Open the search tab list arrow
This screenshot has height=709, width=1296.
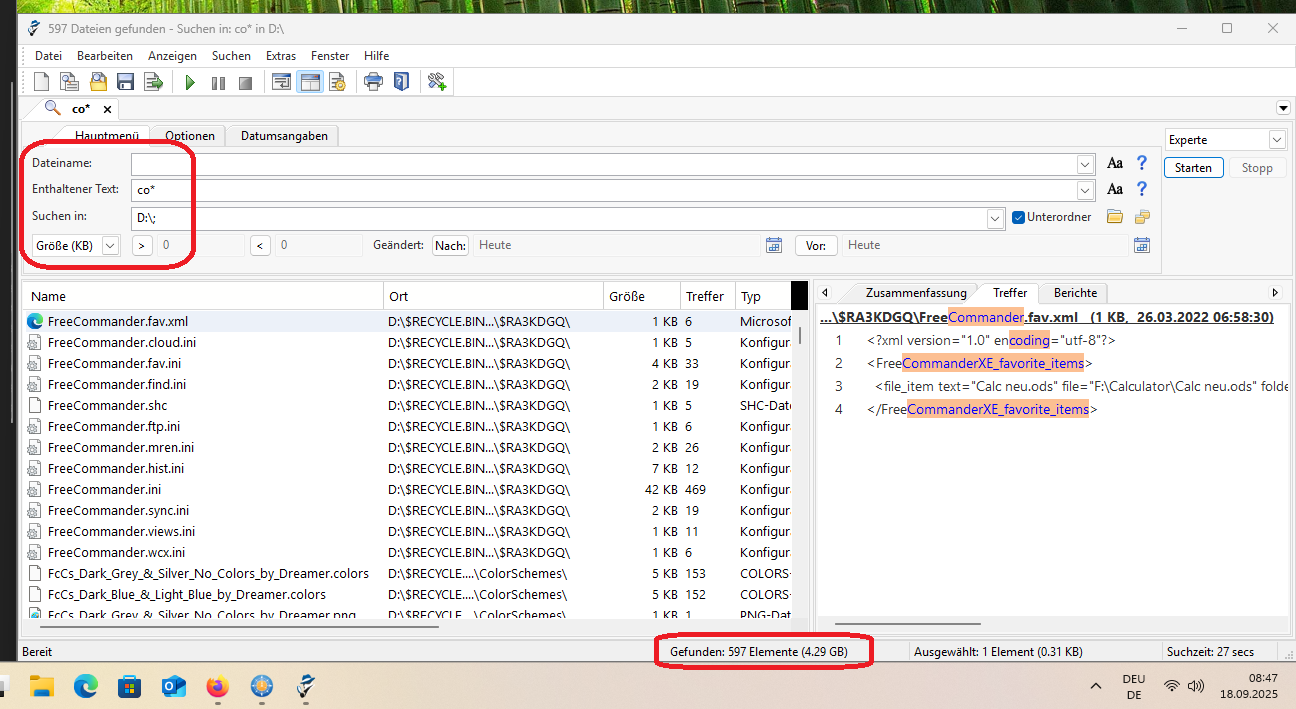tap(1283, 108)
